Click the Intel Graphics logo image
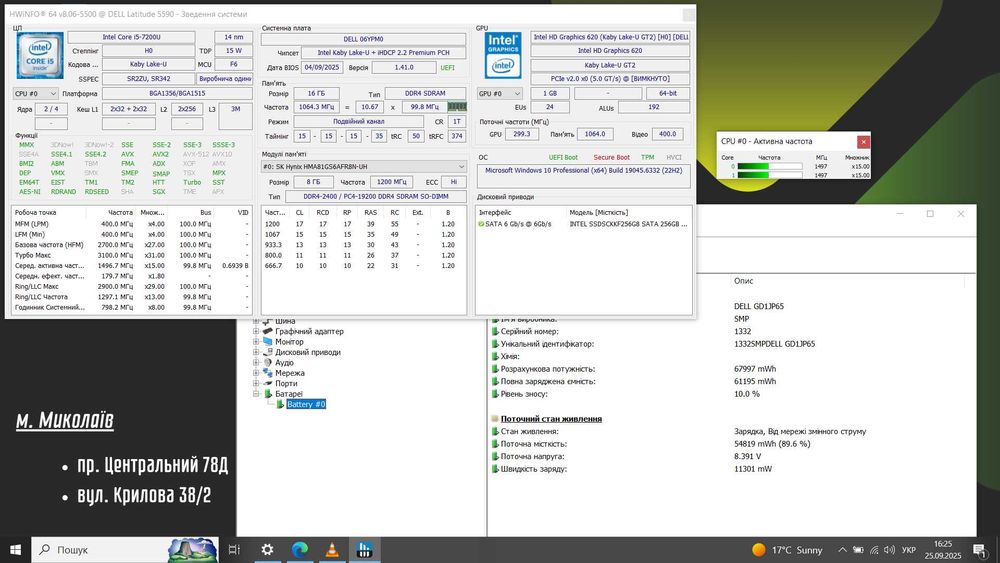 click(x=503, y=55)
